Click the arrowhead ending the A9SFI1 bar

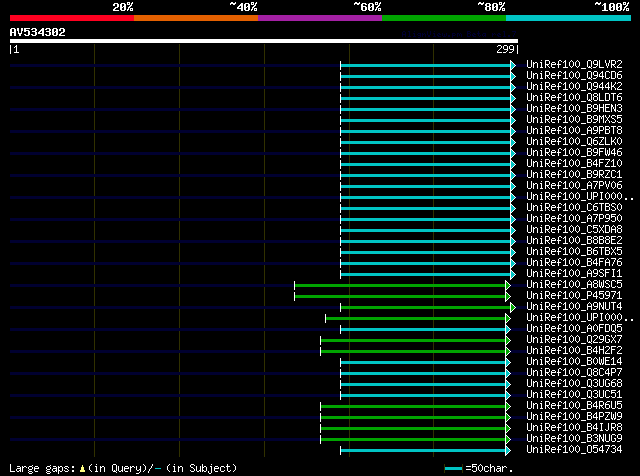(x=513, y=274)
